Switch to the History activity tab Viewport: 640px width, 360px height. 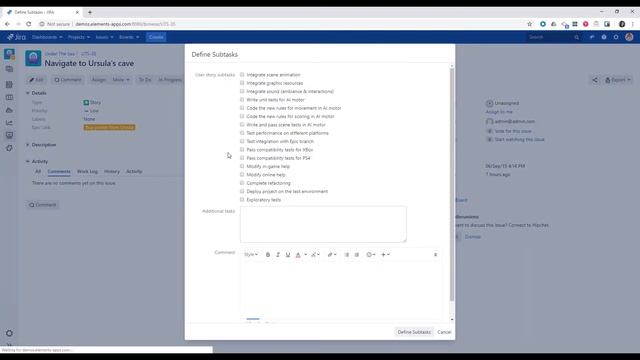point(111,171)
